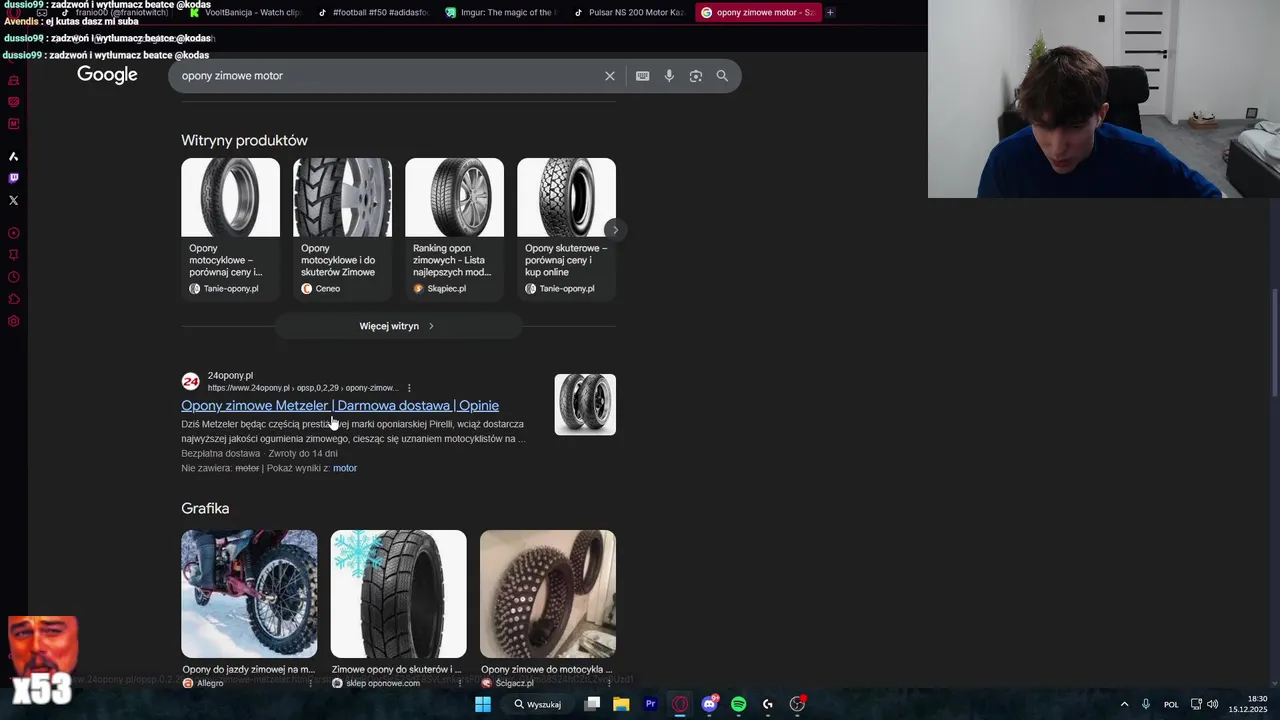Screen dimensions: 1280x720
Task: Expand Więcej witryn
Action: [x=398, y=326]
